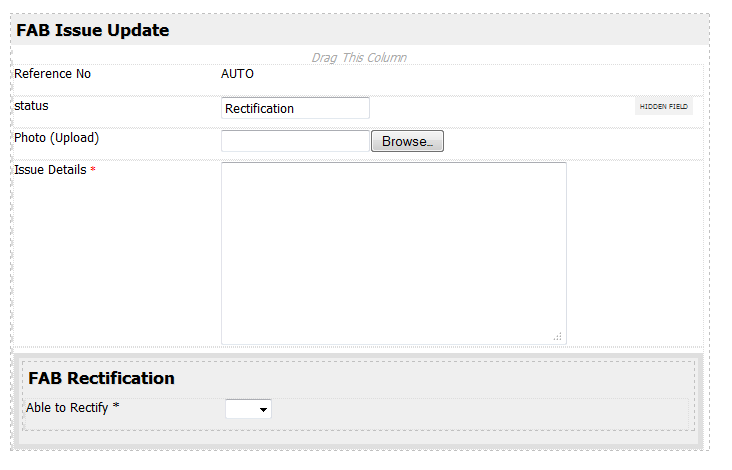Click the Photo (Upload) label

click(x=56, y=138)
